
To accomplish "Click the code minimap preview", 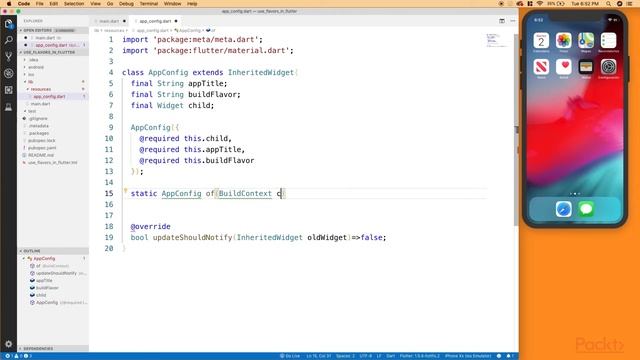I will click(496, 40).
